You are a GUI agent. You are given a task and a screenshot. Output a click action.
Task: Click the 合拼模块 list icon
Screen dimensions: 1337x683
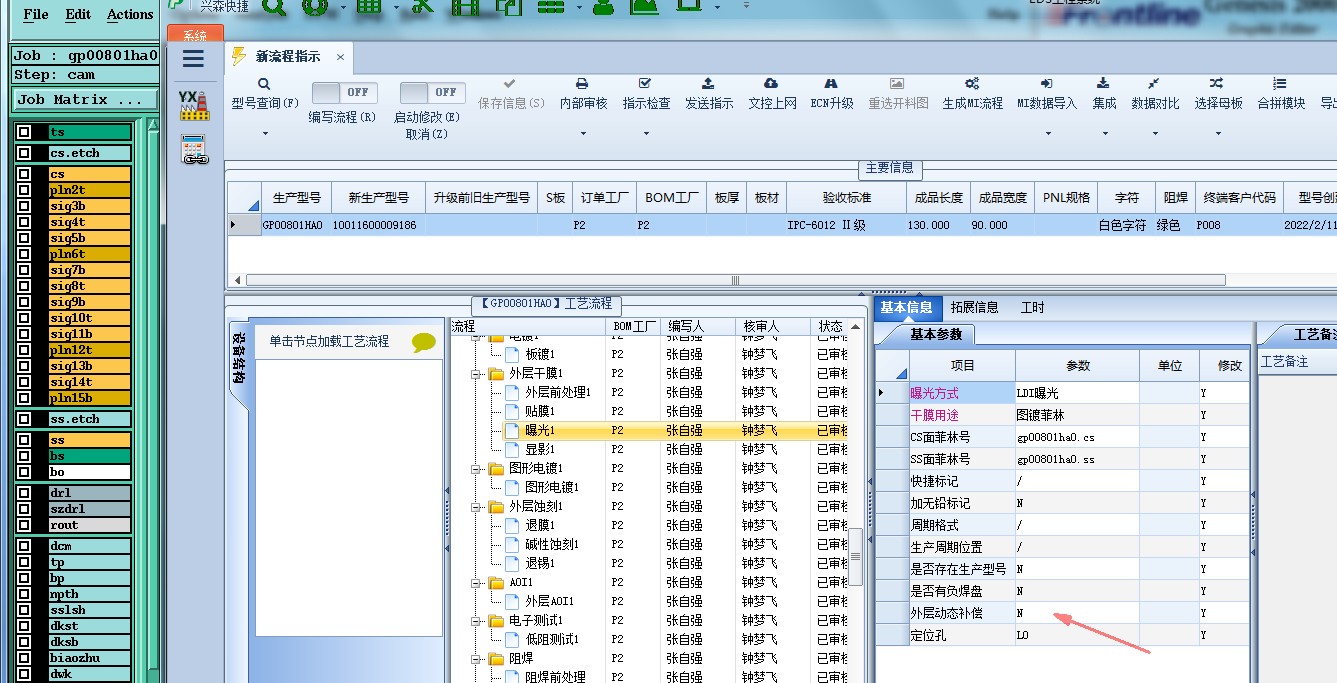1280,84
